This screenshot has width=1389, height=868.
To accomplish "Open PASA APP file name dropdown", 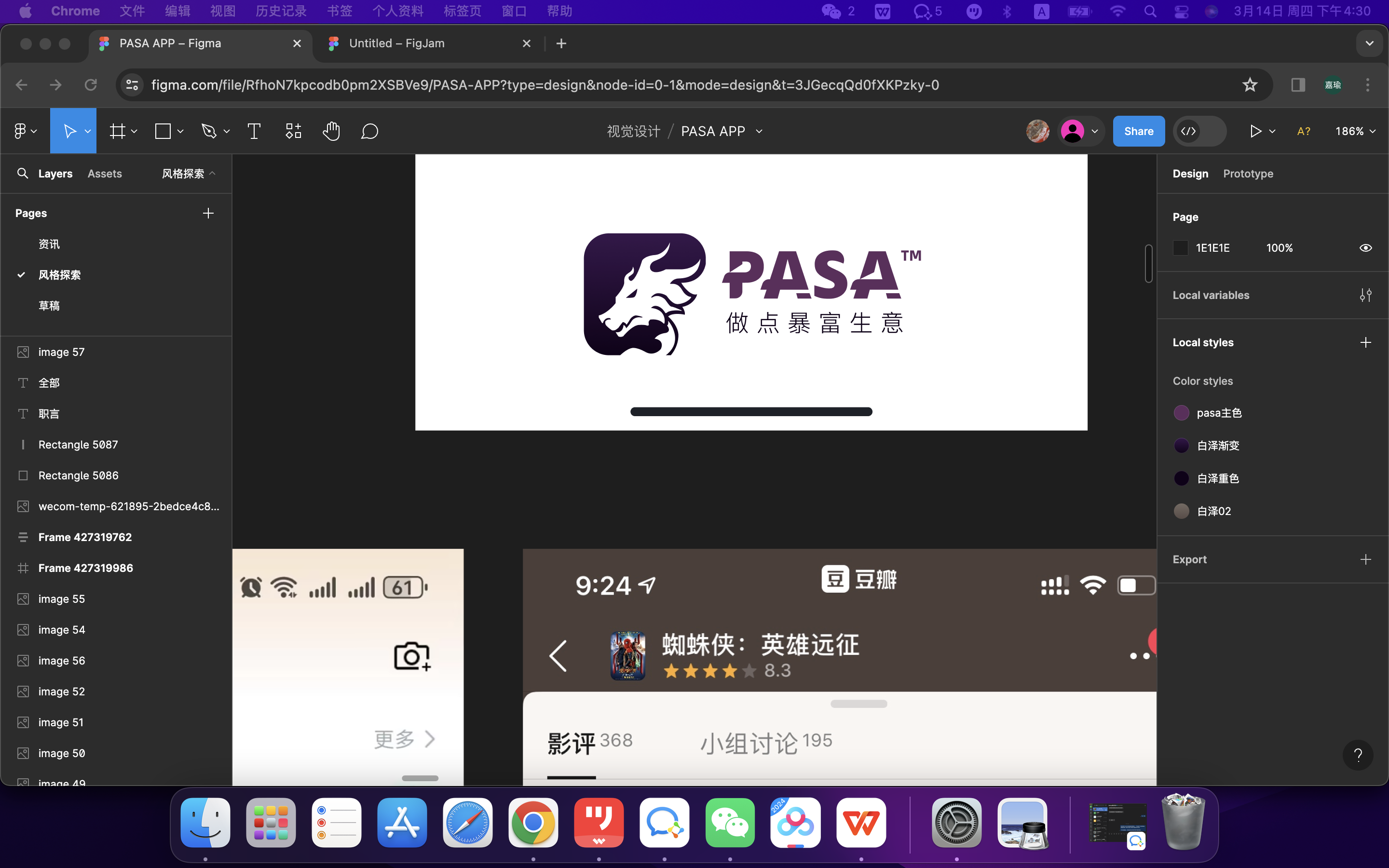I will point(759,132).
